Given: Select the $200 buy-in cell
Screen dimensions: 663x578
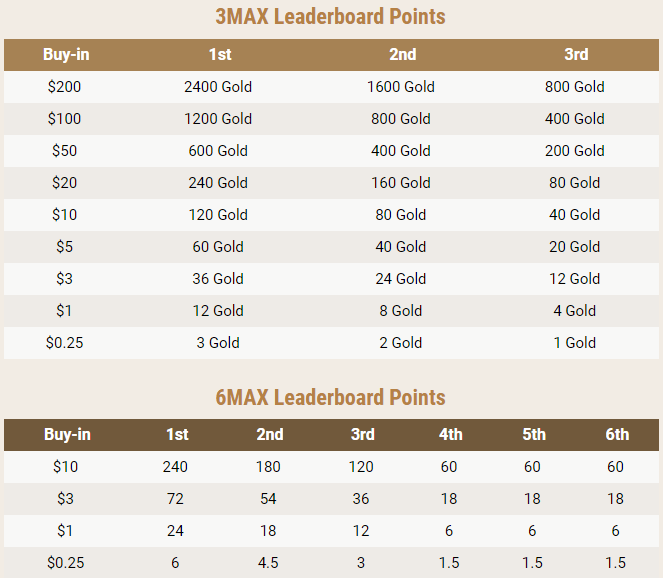Looking at the screenshot, I should (64, 87).
